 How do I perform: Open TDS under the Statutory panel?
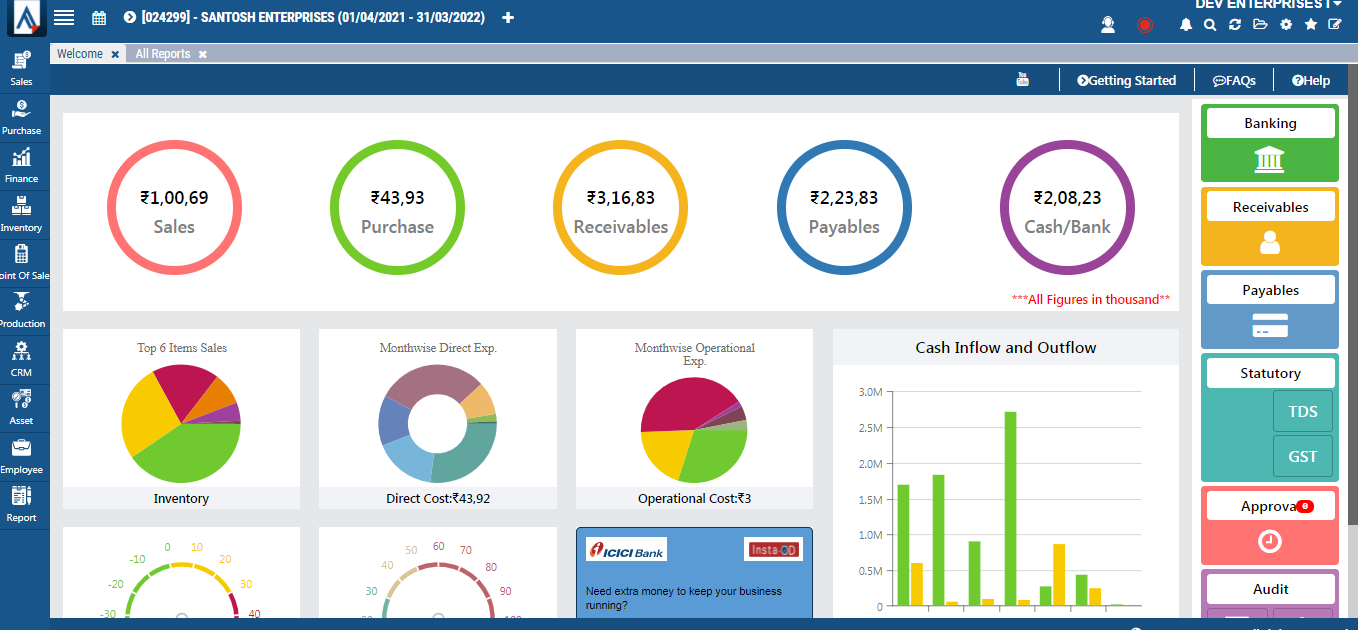click(1302, 410)
